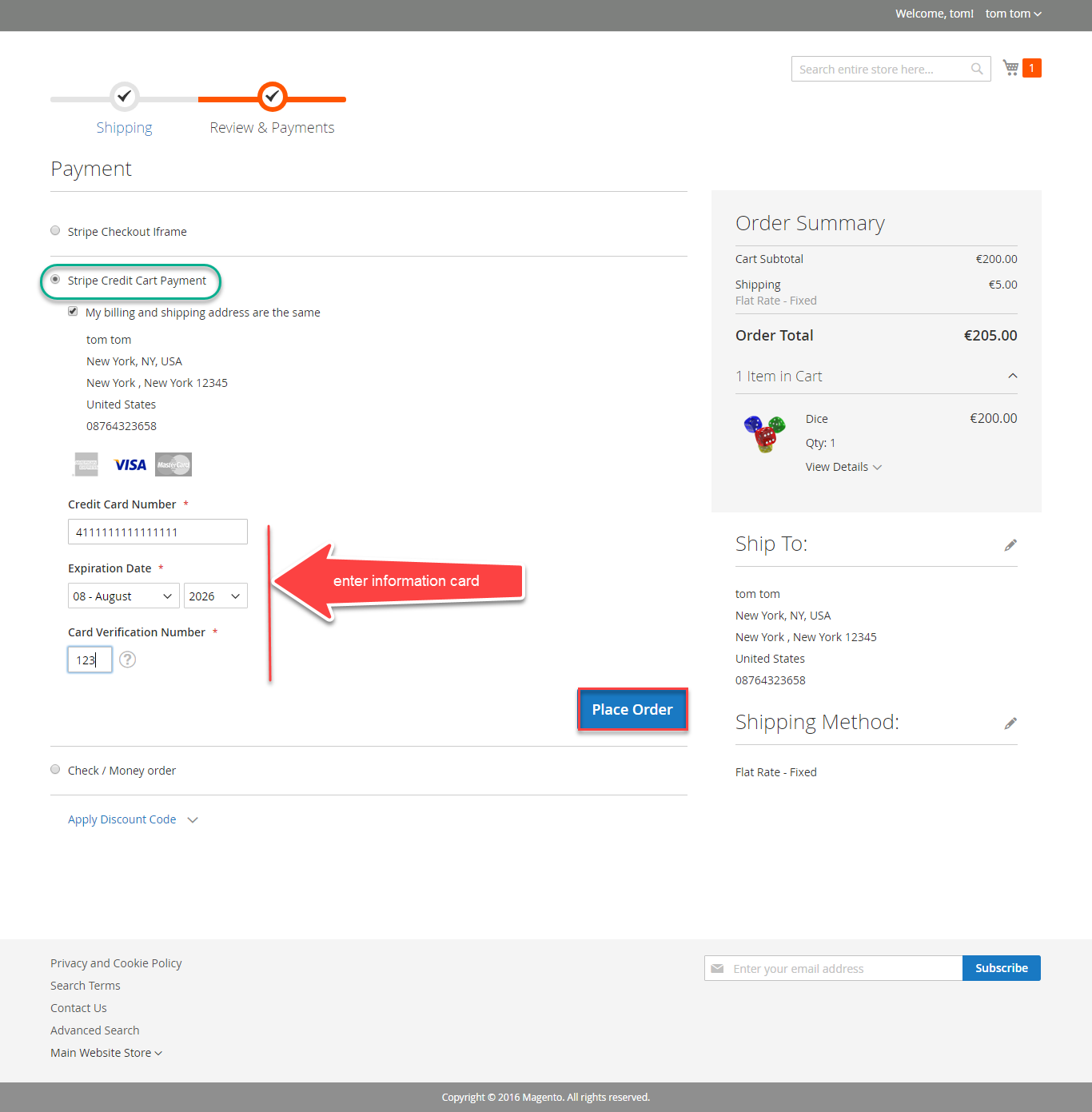Select Stripe Checkout Iframe payment option
Viewport: 1092px width, 1112px height.
click(x=55, y=231)
